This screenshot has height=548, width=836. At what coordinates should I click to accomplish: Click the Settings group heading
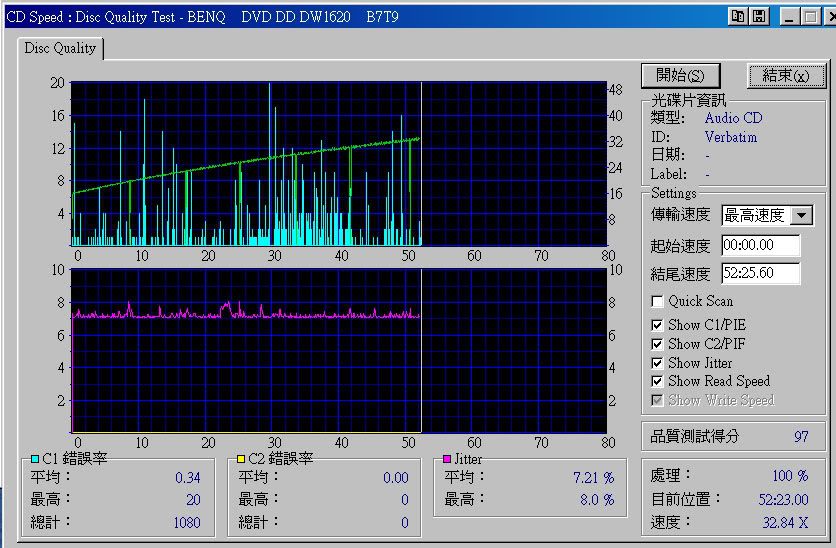pyautogui.click(x=673, y=193)
